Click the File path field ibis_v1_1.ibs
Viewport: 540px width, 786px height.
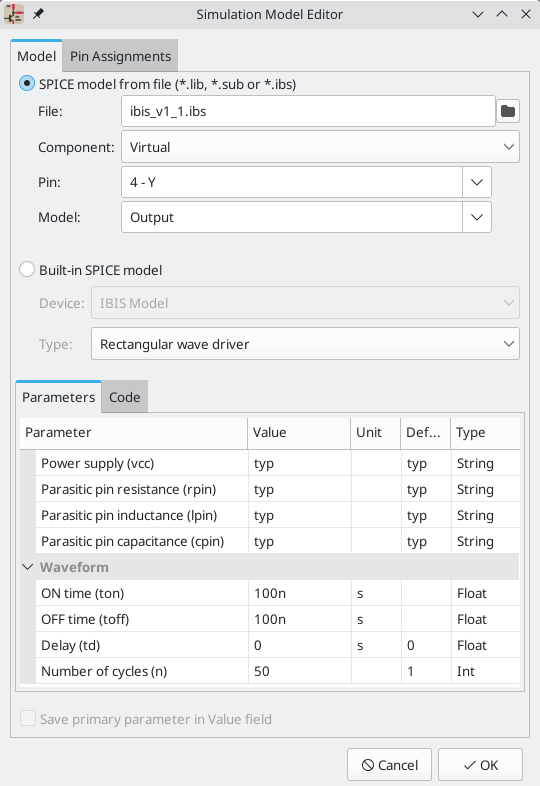click(308, 111)
